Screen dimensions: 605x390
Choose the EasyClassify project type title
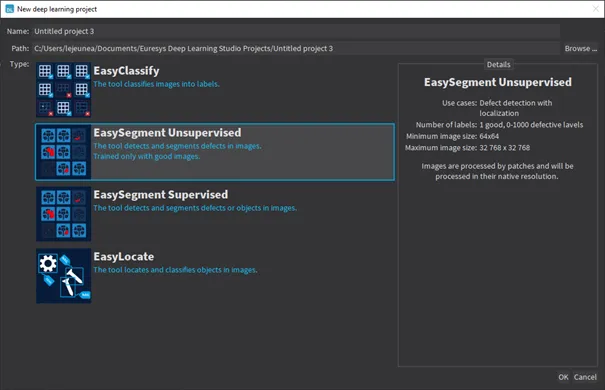(x=126, y=71)
